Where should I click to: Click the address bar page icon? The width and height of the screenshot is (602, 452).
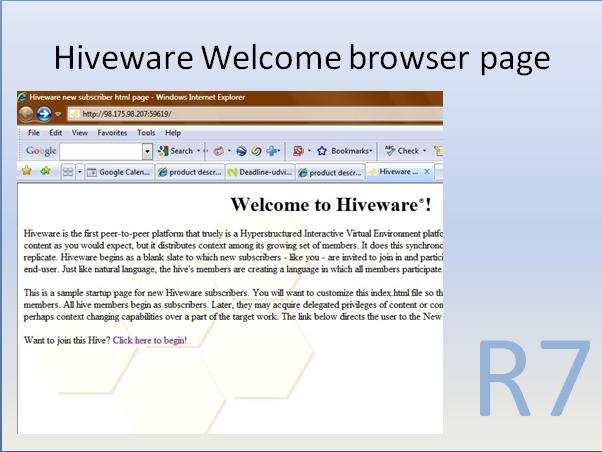click(74, 114)
